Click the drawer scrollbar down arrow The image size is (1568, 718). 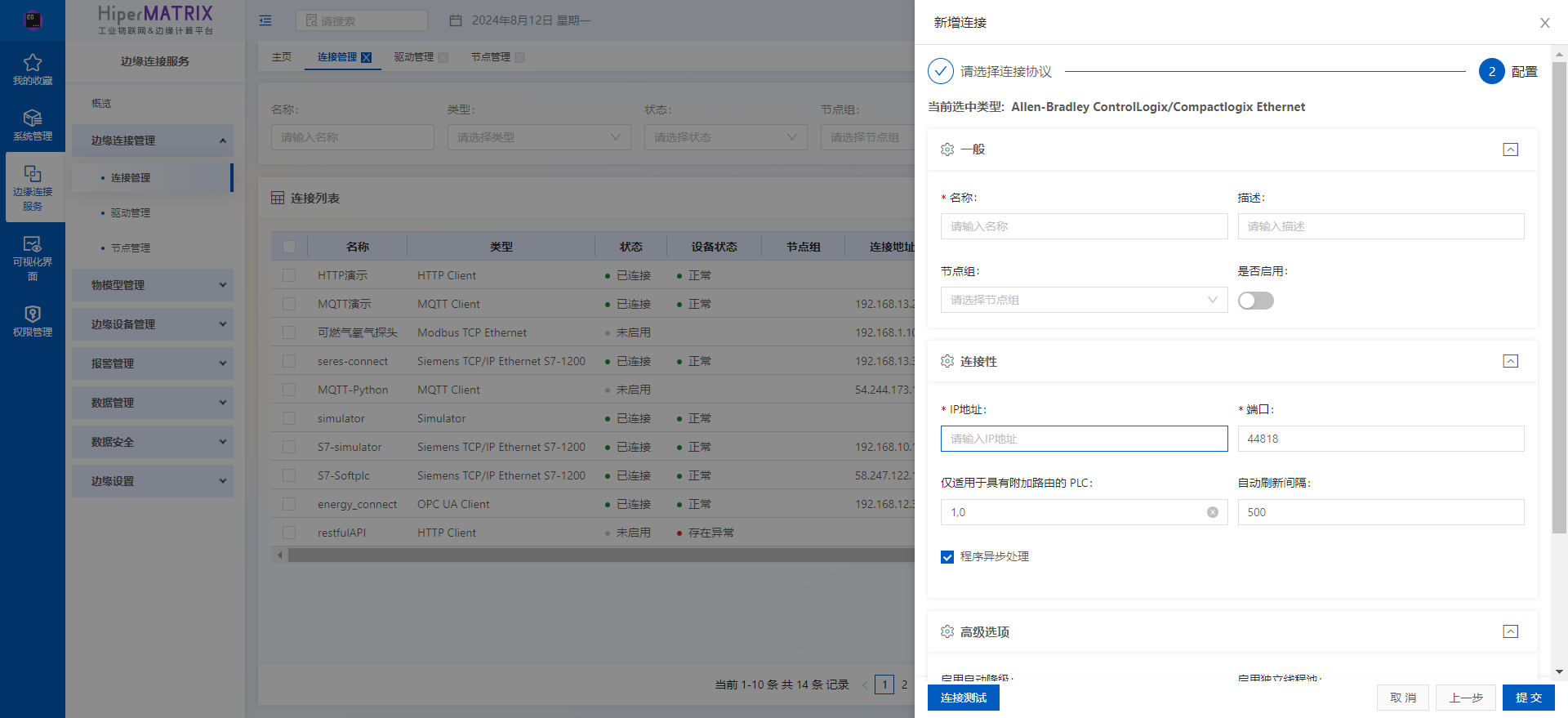(x=1559, y=671)
